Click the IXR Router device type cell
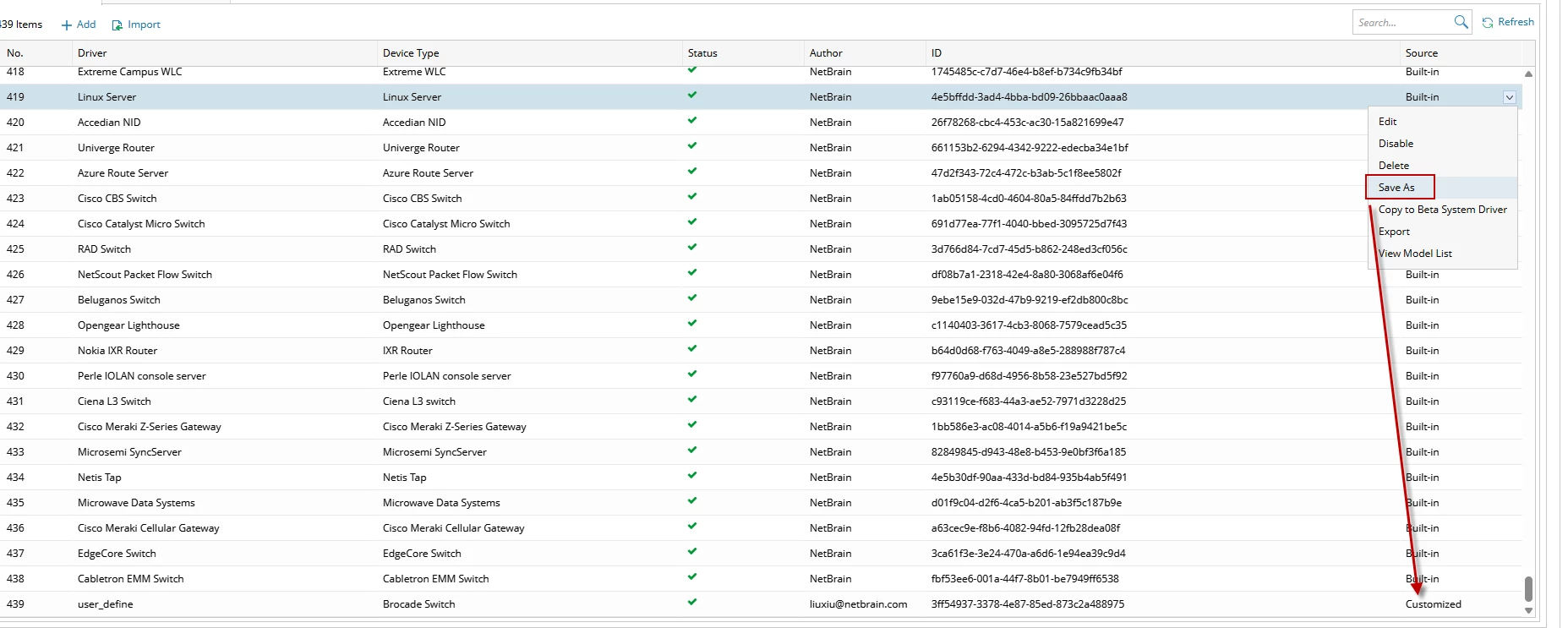The image size is (1568, 628). (407, 351)
